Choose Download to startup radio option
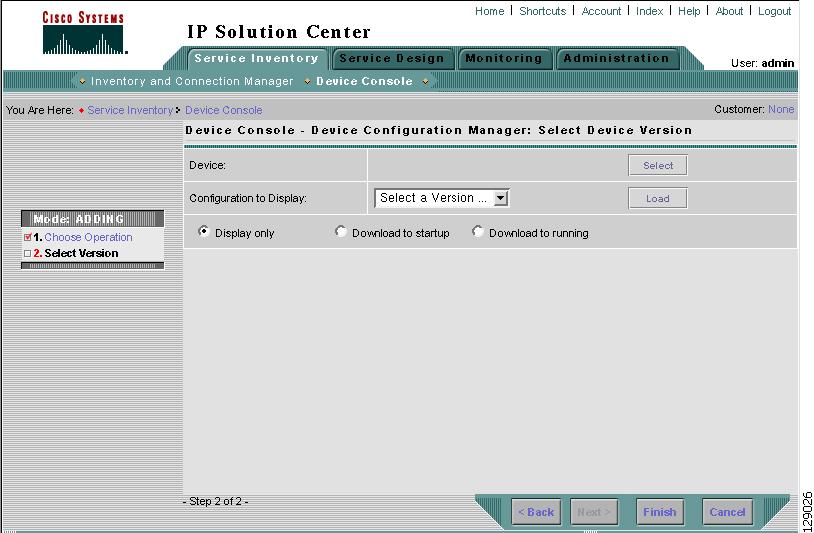This screenshot has height=533, width=814. point(341,231)
